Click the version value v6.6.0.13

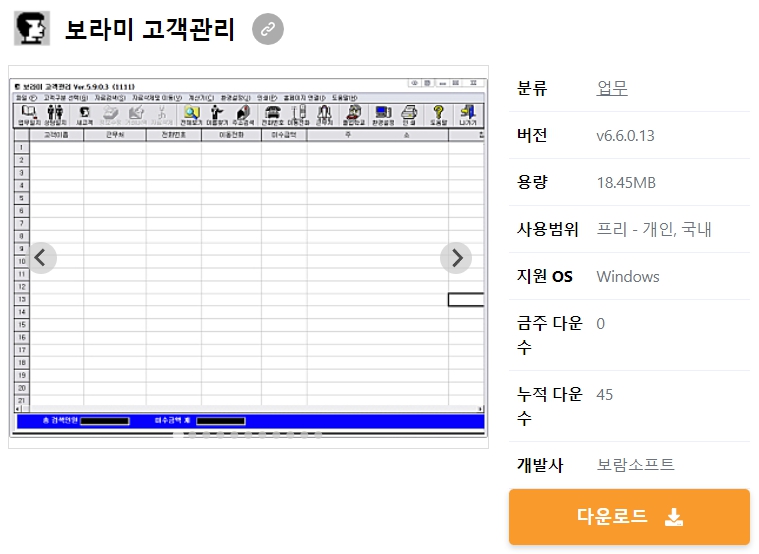tap(625, 136)
